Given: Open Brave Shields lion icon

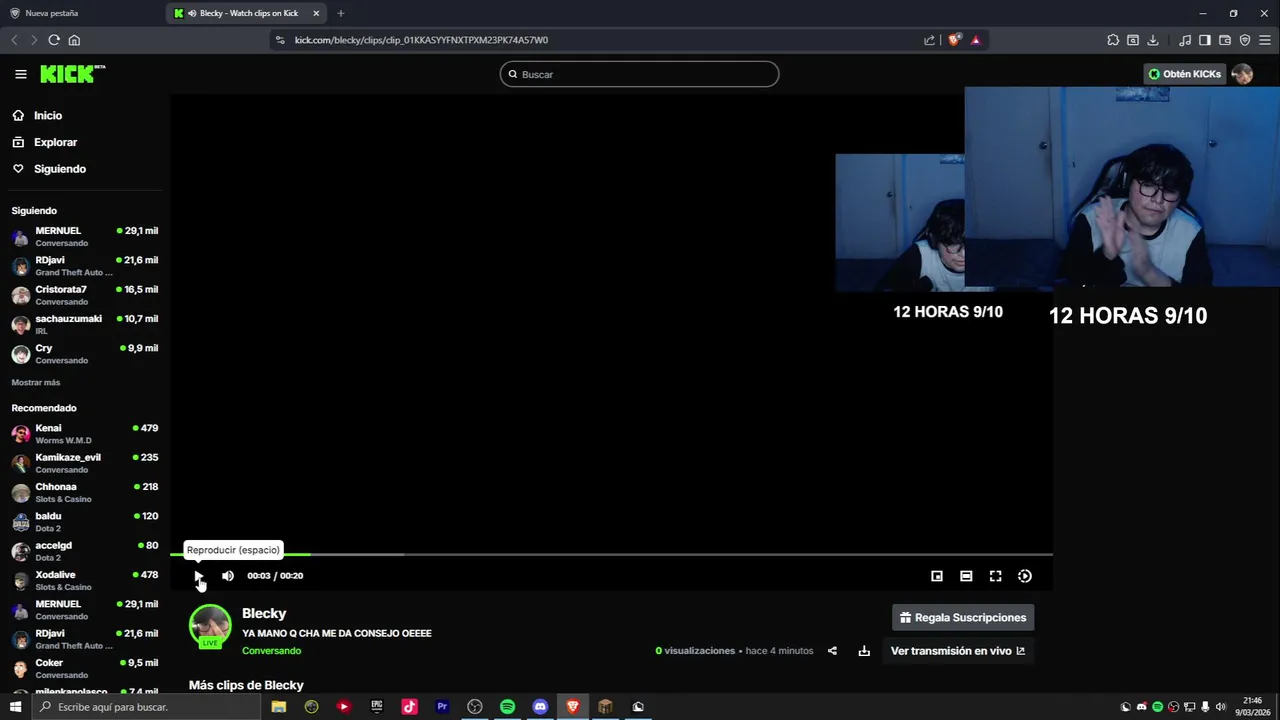Looking at the screenshot, I should [954, 40].
